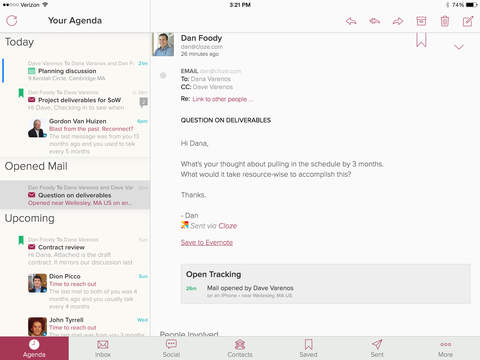Reply to the email from Dan Foody

coord(351,21)
